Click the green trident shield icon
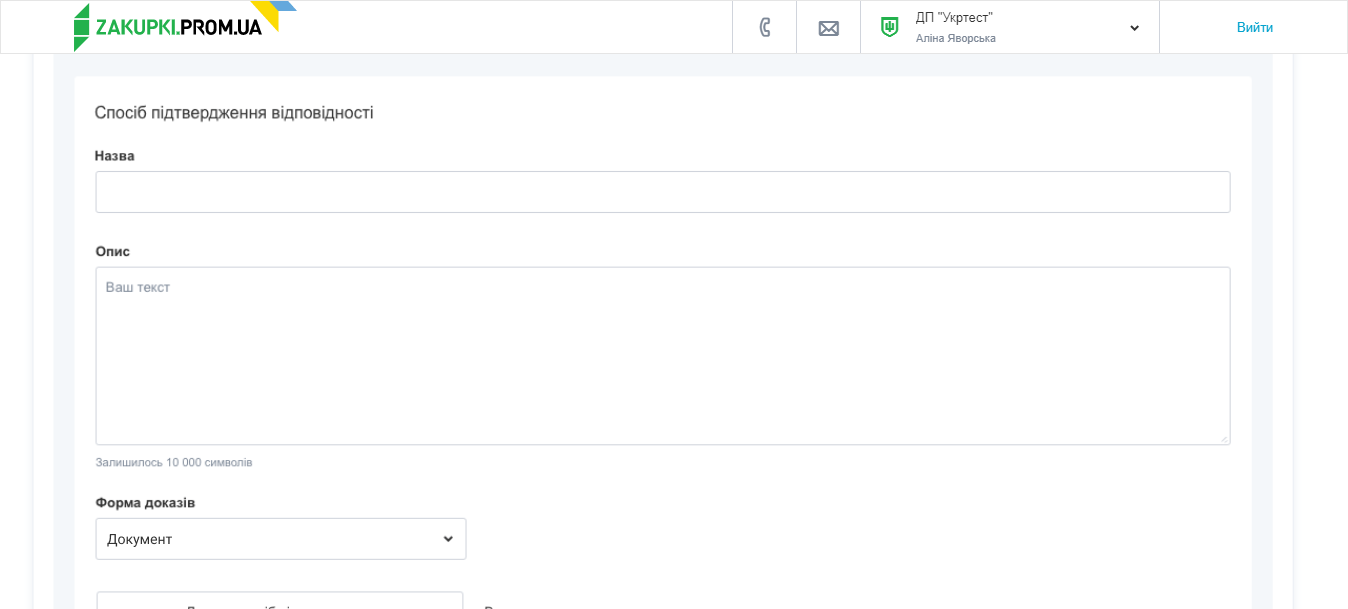This screenshot has width=1348, height=609. 889,27
